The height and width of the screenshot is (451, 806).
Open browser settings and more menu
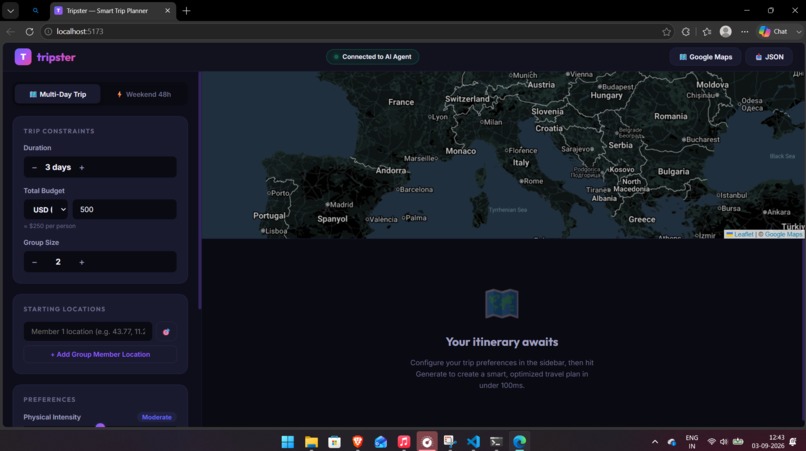(744, 31)
